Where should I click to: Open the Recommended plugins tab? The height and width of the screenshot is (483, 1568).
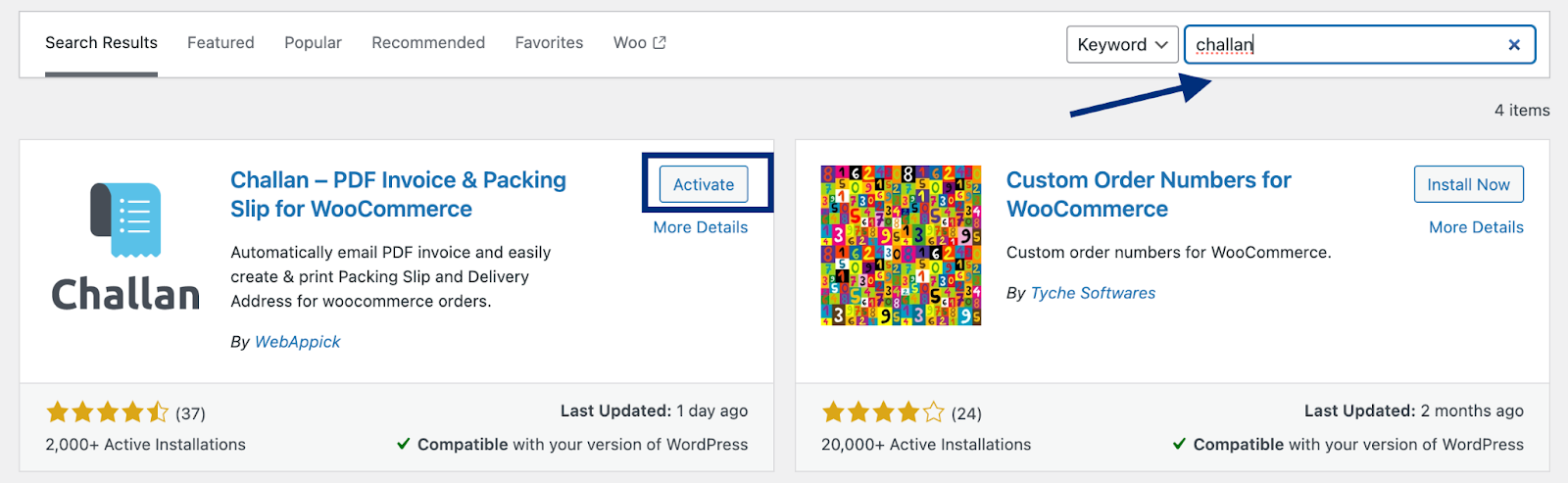[x=428, y=43]
